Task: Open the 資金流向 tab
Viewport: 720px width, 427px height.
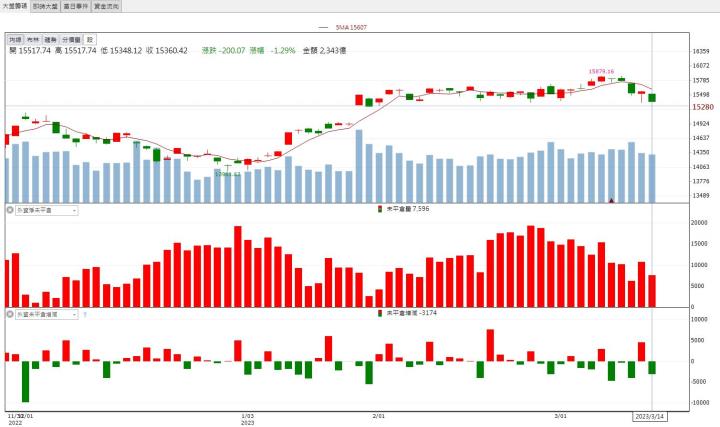Action: click(106, 6)
